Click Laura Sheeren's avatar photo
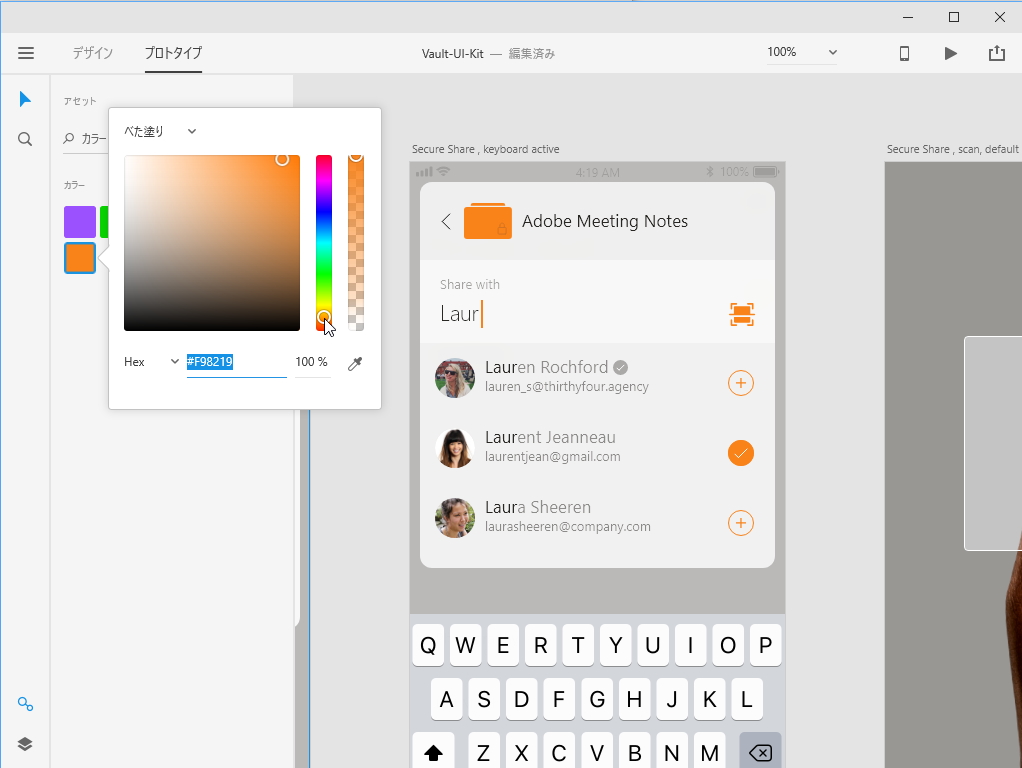Image resolution: width=1022 pixels, height=768 pixels. 455,518
